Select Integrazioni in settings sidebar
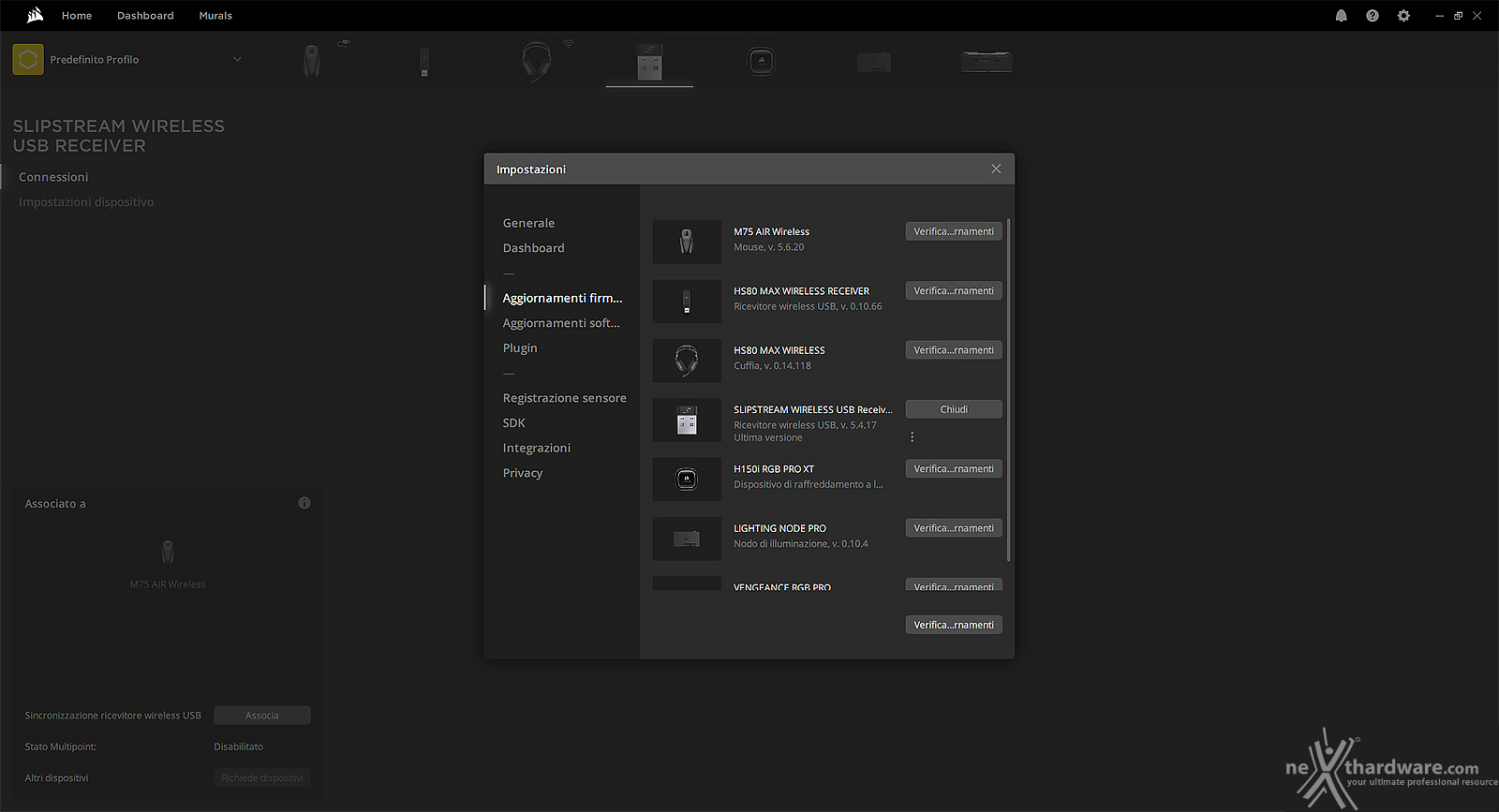Screen dimensions: 1499x812 click(536, 448)
